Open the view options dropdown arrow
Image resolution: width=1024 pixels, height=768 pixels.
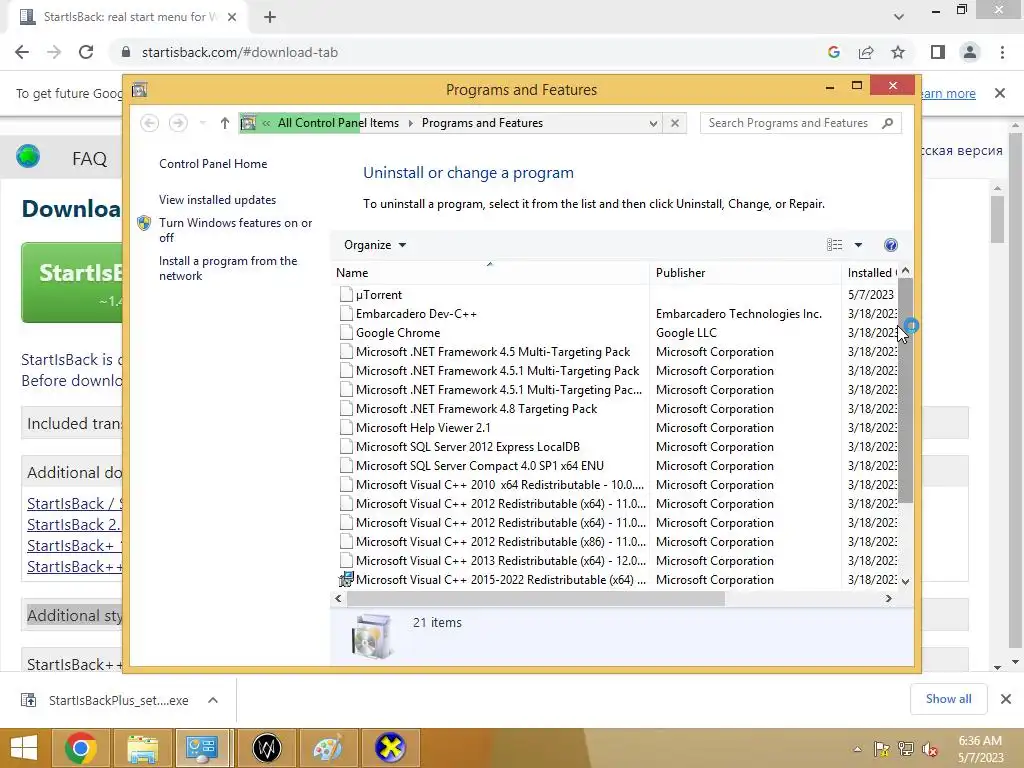(858, 245)
